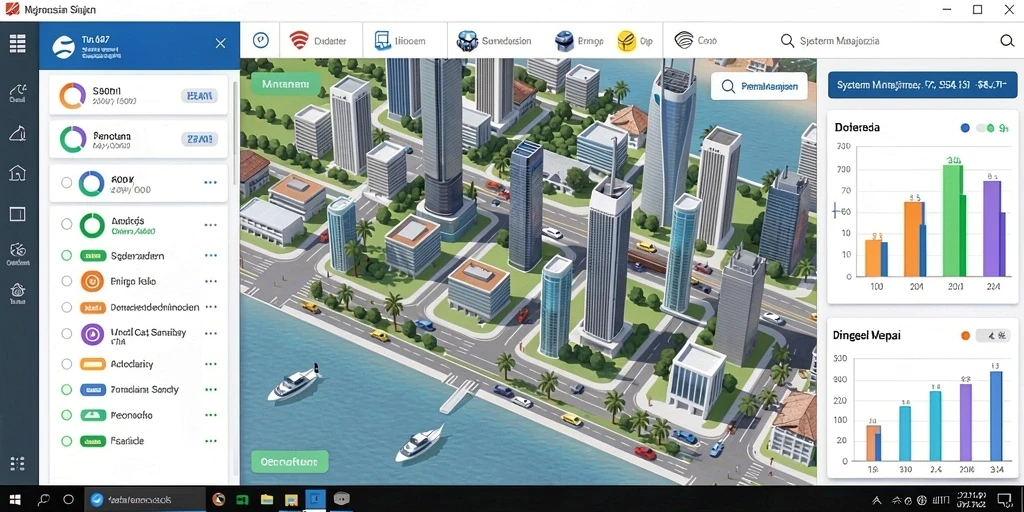This screenshot has height=512, width=1024.
Task: Flip the toggle switch in Doiereda chart
Action: 984,128
